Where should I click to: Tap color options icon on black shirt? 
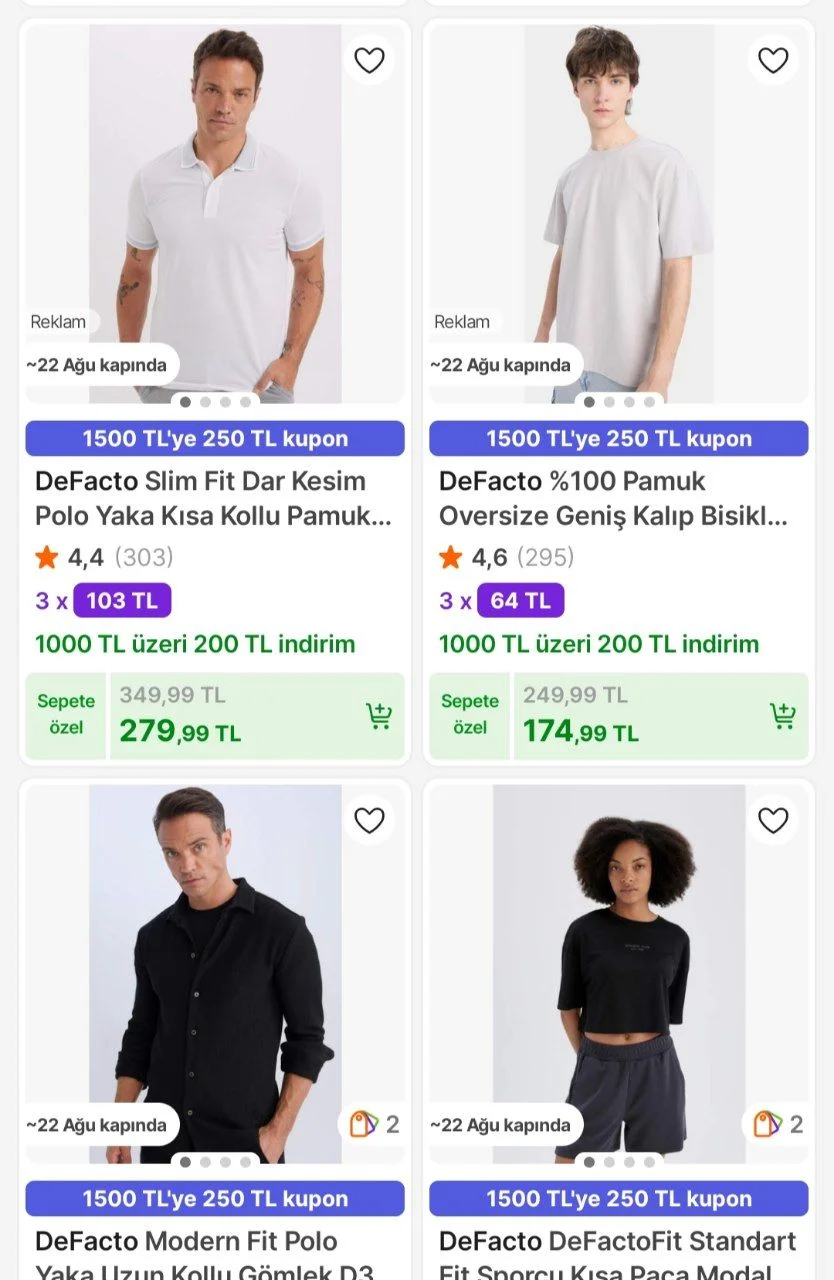pos(364,1124)
